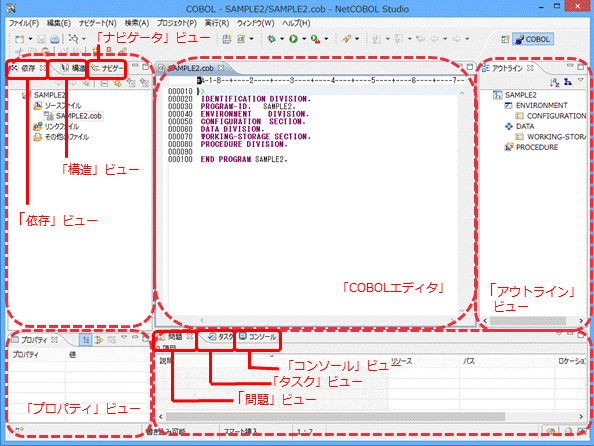The height and width of the screenshot is (446, 594).
Task: Switch to the ナビゲータ view tab
Action: (x=108, y=68)
